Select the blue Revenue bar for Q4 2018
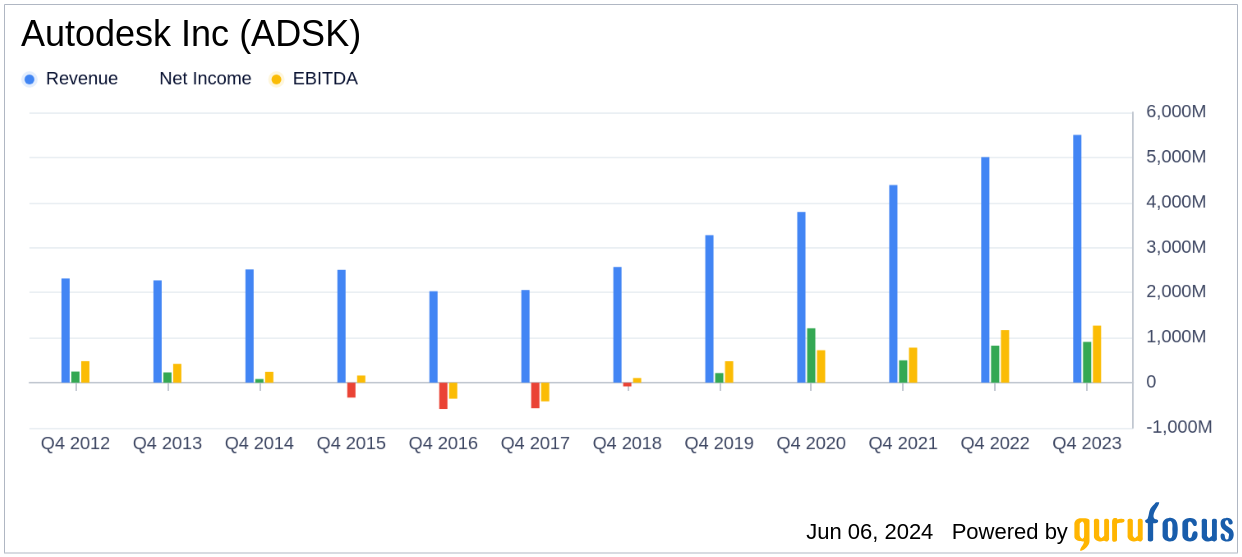This screenshot has width=1242, height=557. 617,325
